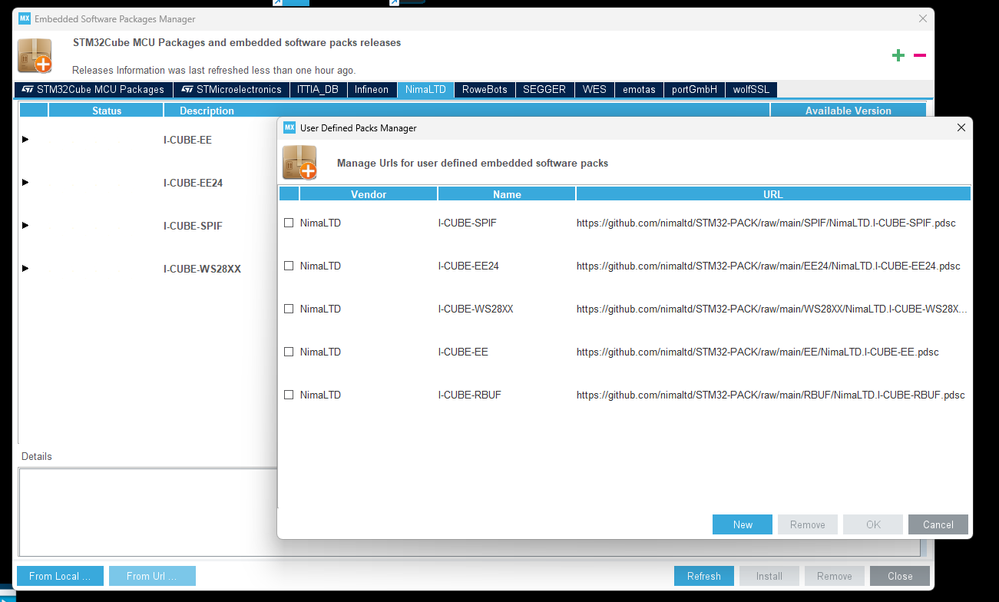This screenshot has height=602, width=999.
Task: Click I-CUBE-WS28XX in the Name column
Action: point(475,309)
